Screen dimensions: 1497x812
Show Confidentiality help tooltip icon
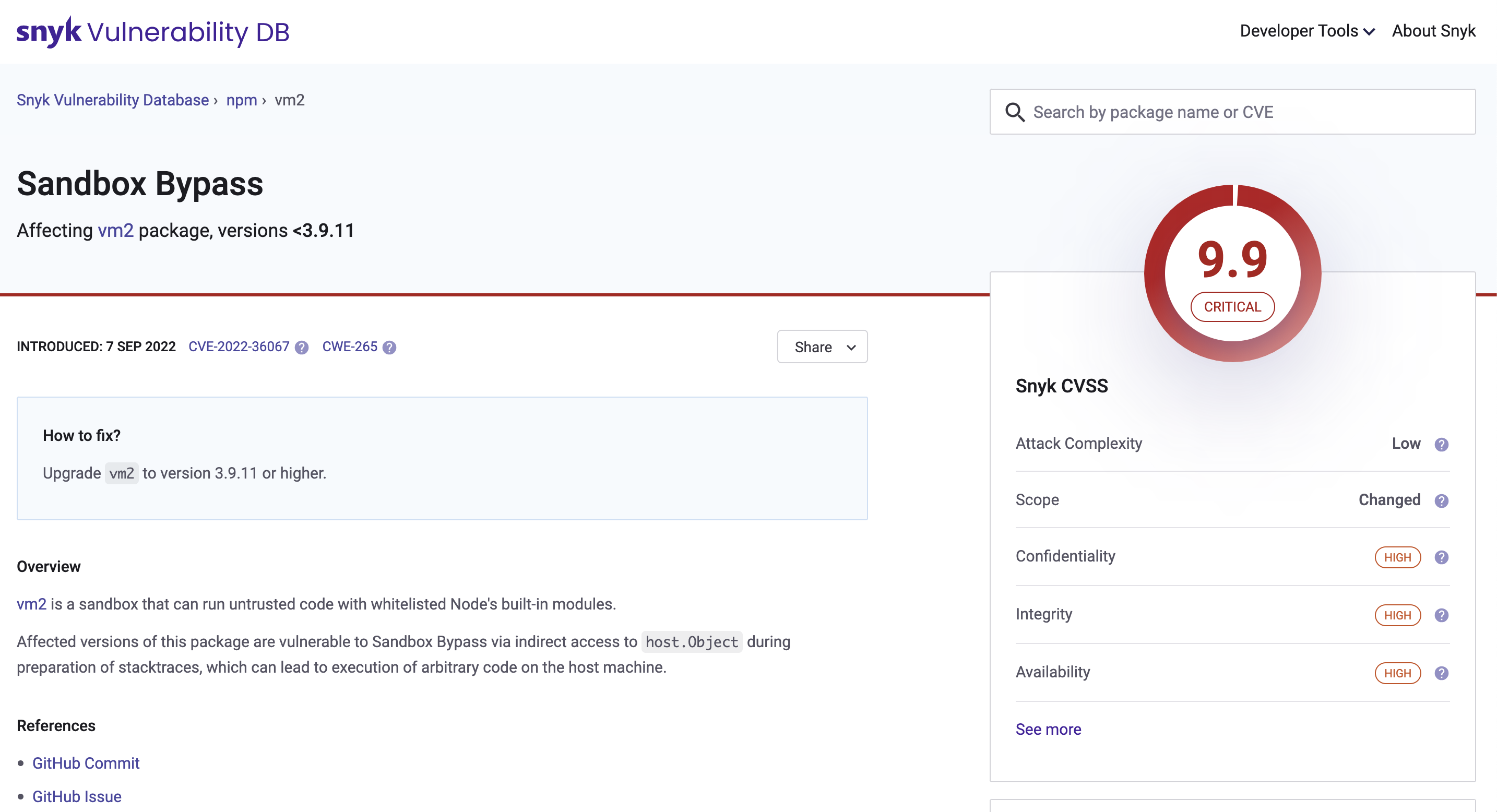(x=1441, y=557)
